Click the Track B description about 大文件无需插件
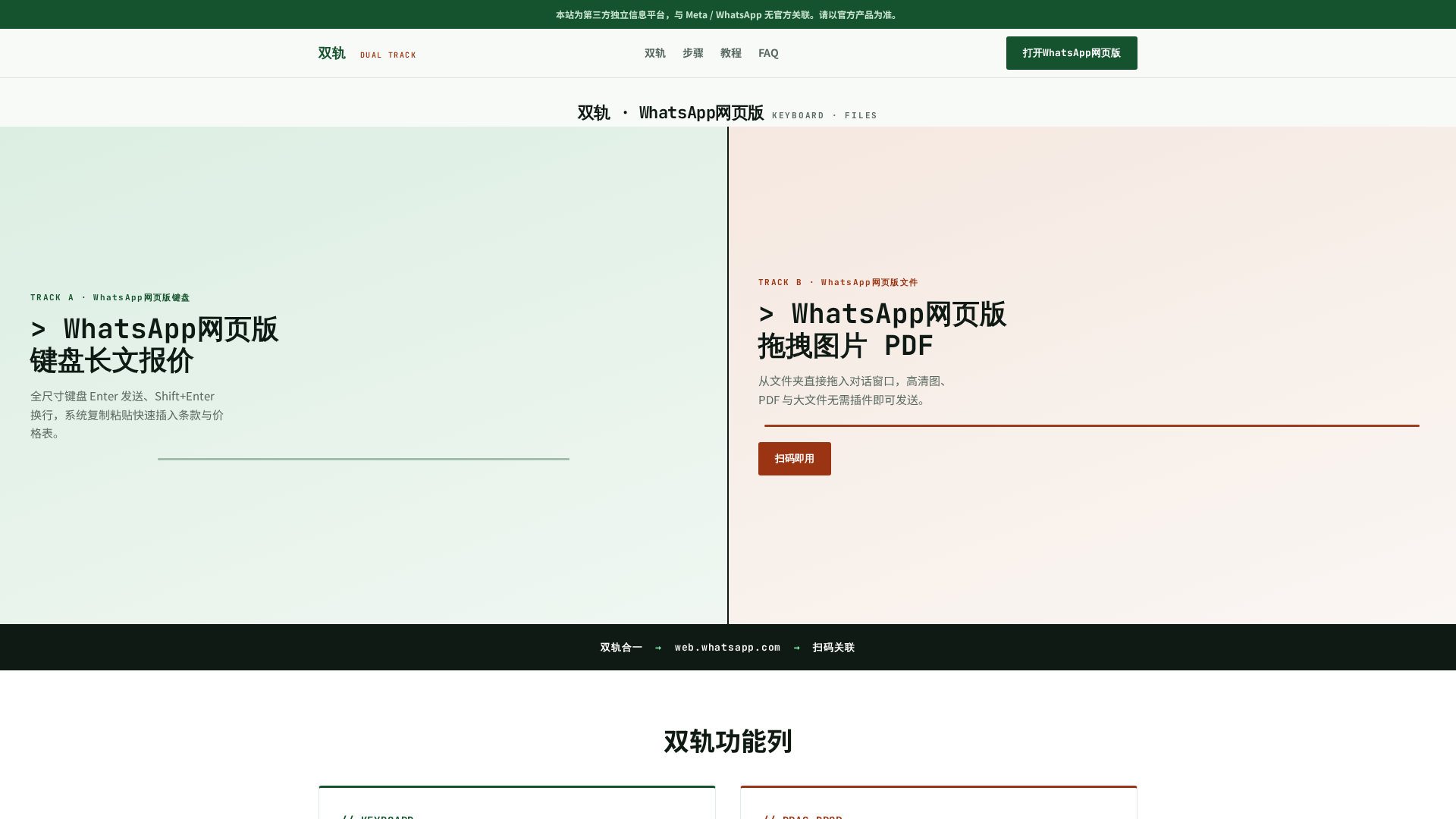Viewport: 1456px width, 819px height. (855, 391)
